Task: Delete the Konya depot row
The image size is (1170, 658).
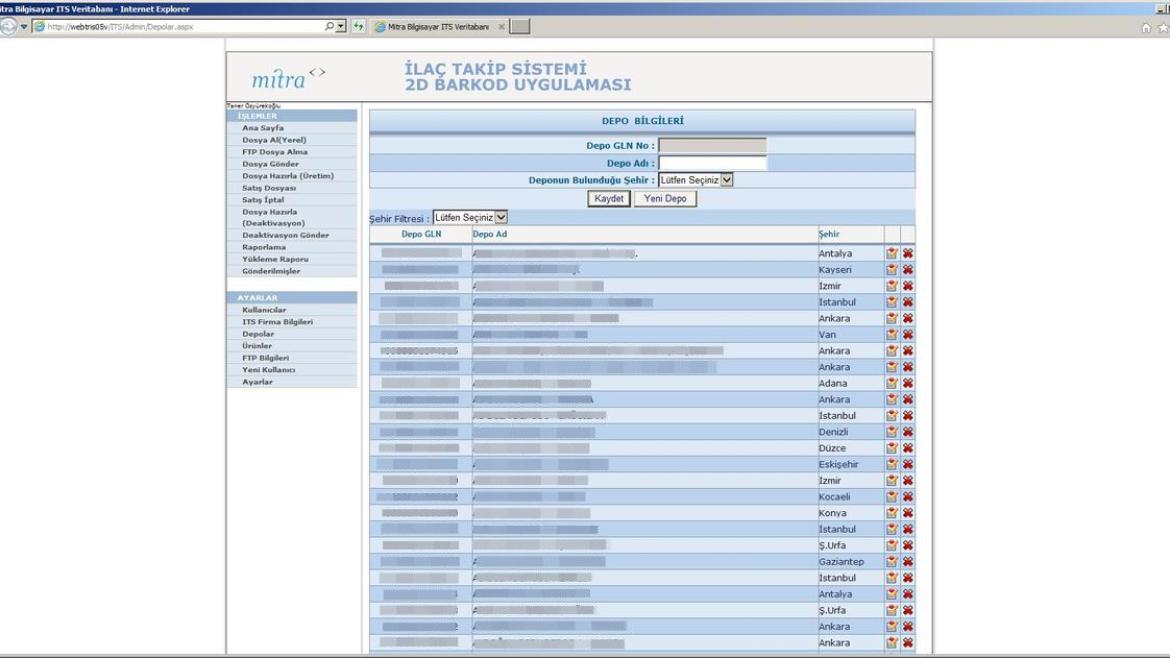Action: coord(907,513)
